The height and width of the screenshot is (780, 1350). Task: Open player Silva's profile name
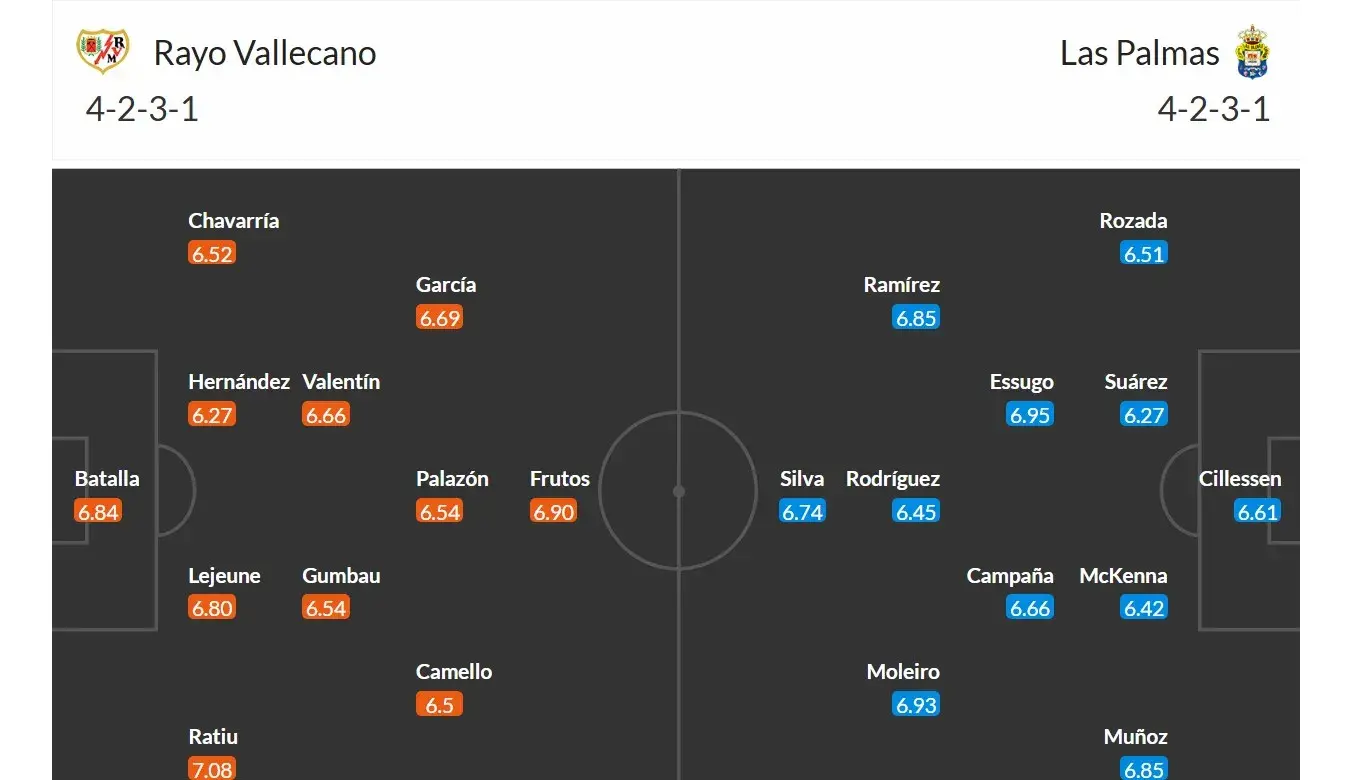tap(802, 479)
